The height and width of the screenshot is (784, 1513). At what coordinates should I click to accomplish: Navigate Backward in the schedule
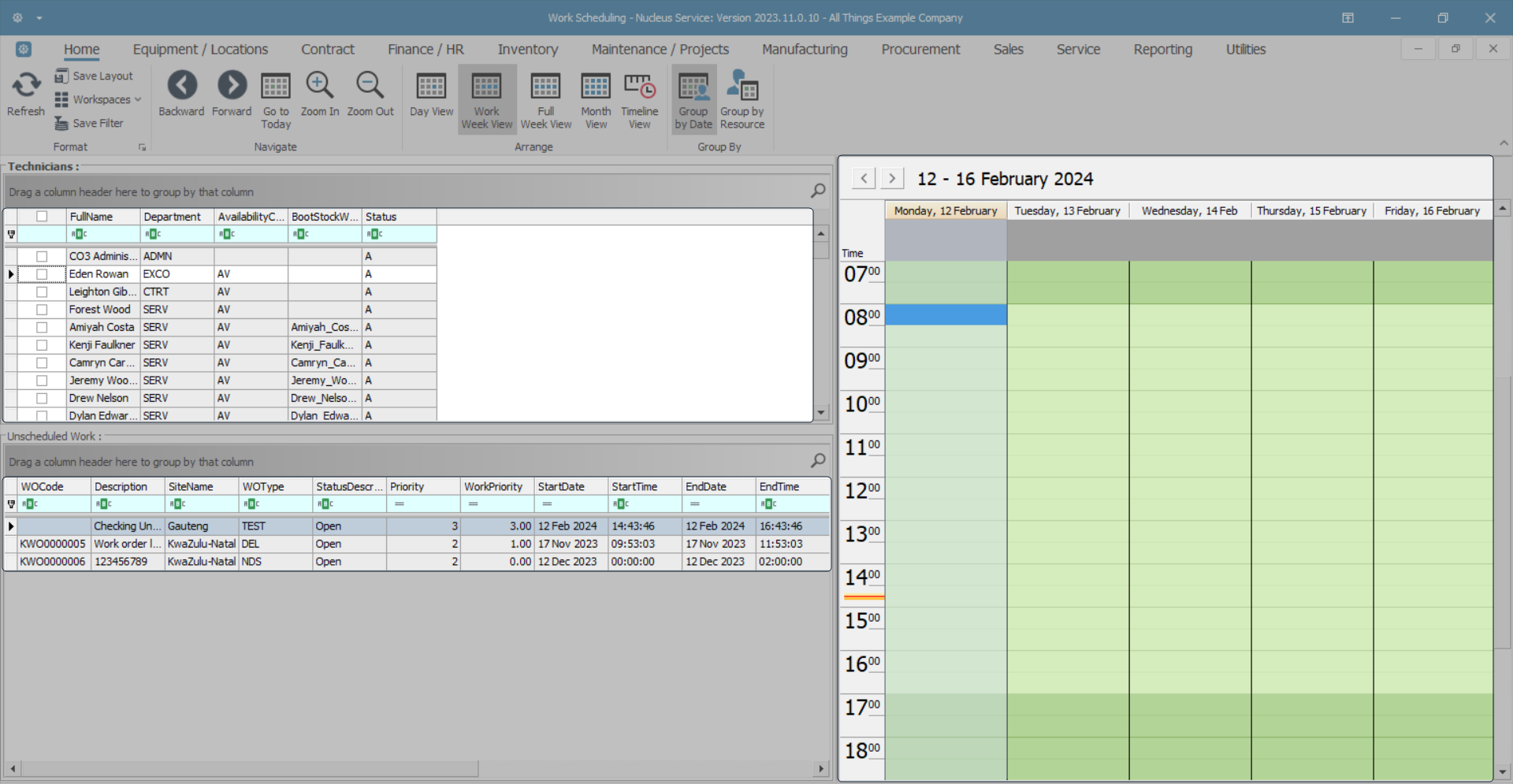[x=181, y=85]
